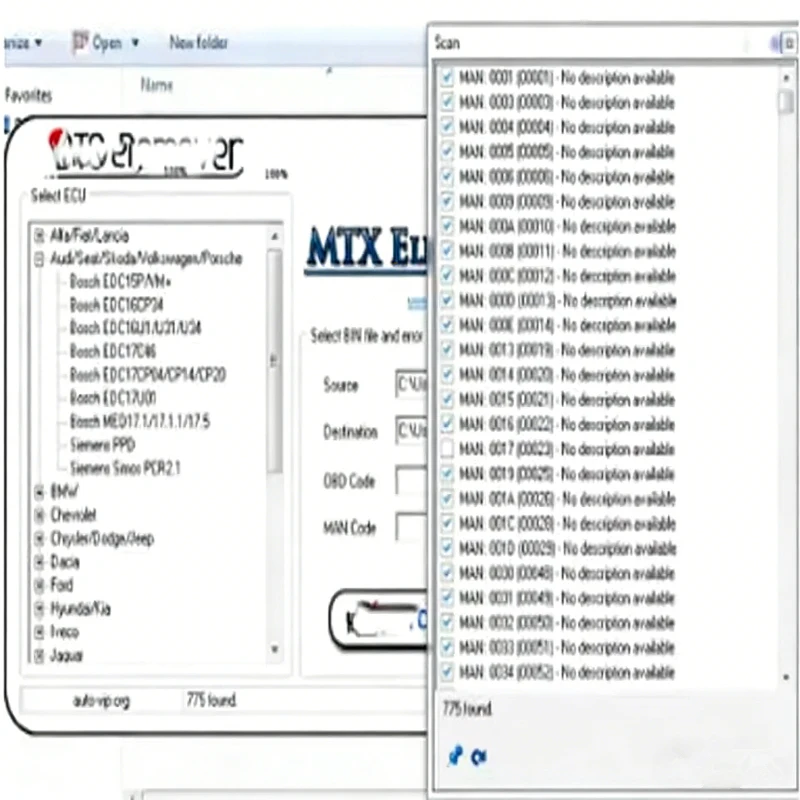This screenshot has width=800, height=800.
Task: Click the MAN: 0003 (00003) row text
Action: pos(567,103)
